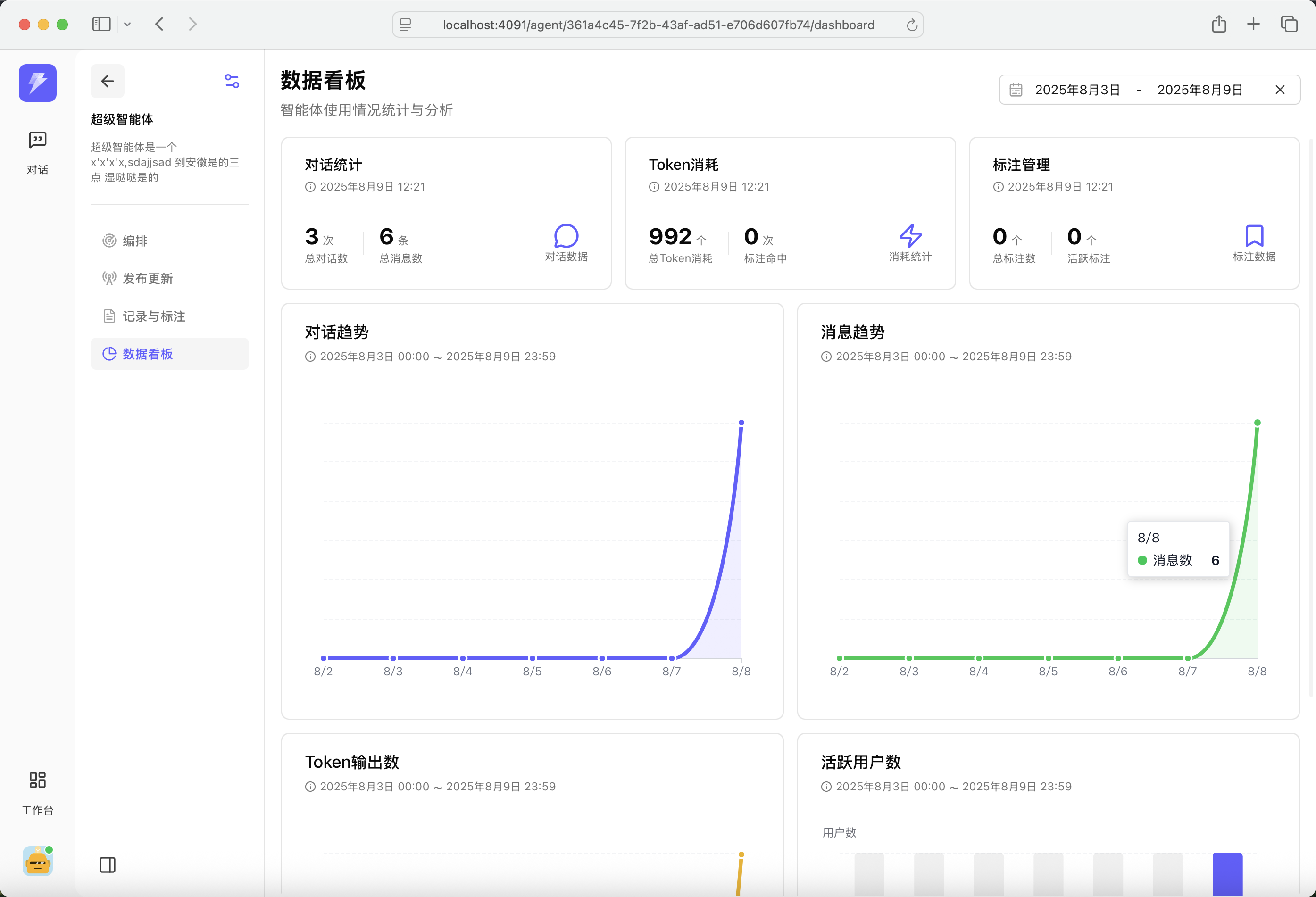1316x897 pixels.
Task: Click info icon beside 标注管理 timestamp
Action: (x=999, y=187)
